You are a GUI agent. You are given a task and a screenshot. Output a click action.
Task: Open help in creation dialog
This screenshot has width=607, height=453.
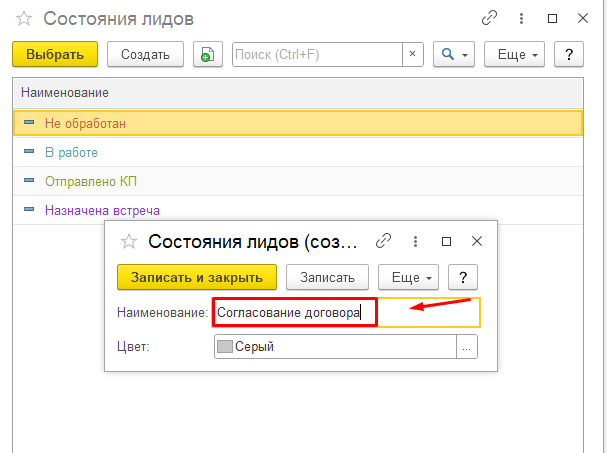(463, 277)
